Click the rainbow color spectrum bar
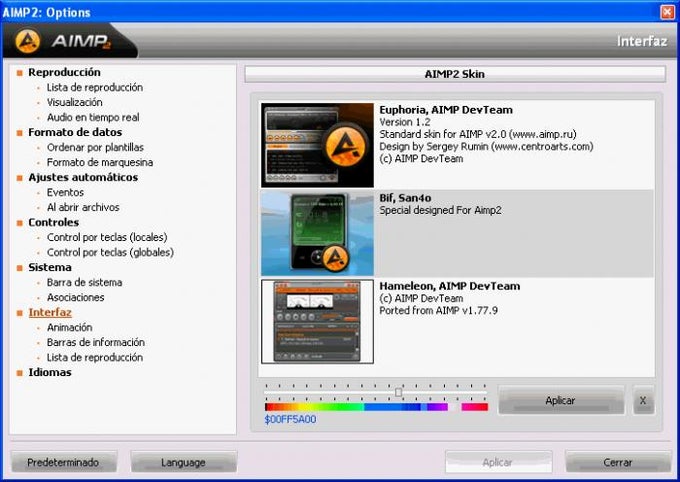The height and width of the screenshot is (482, 680). [x=376, y=407]
